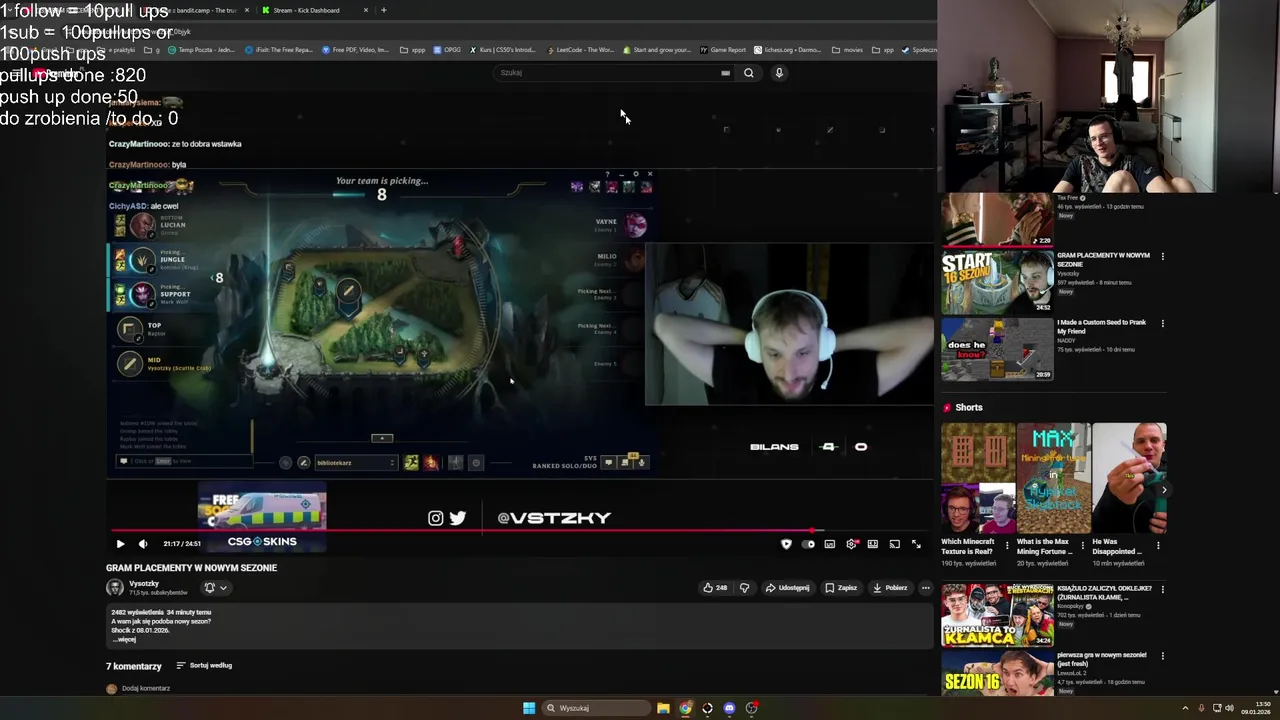Start voice search with microphone icon
Viewport: 1280px width, 720px height.
click(779, 72)
